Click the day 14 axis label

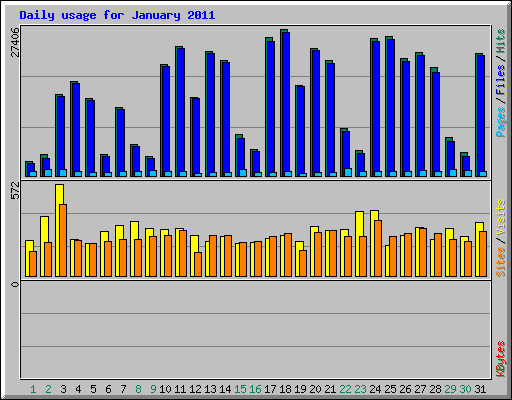pos(225,389)
